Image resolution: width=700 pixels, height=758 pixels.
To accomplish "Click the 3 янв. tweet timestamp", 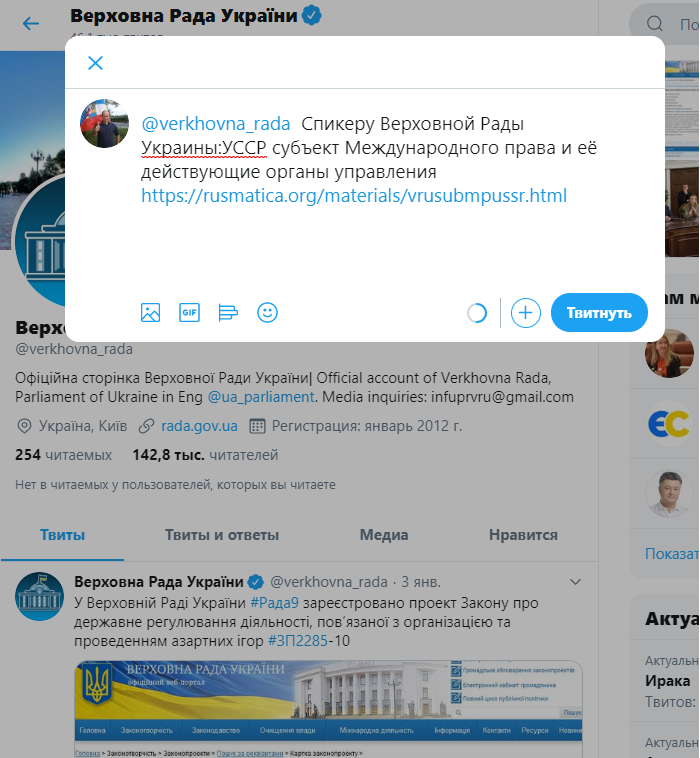I will click(421, 582).
